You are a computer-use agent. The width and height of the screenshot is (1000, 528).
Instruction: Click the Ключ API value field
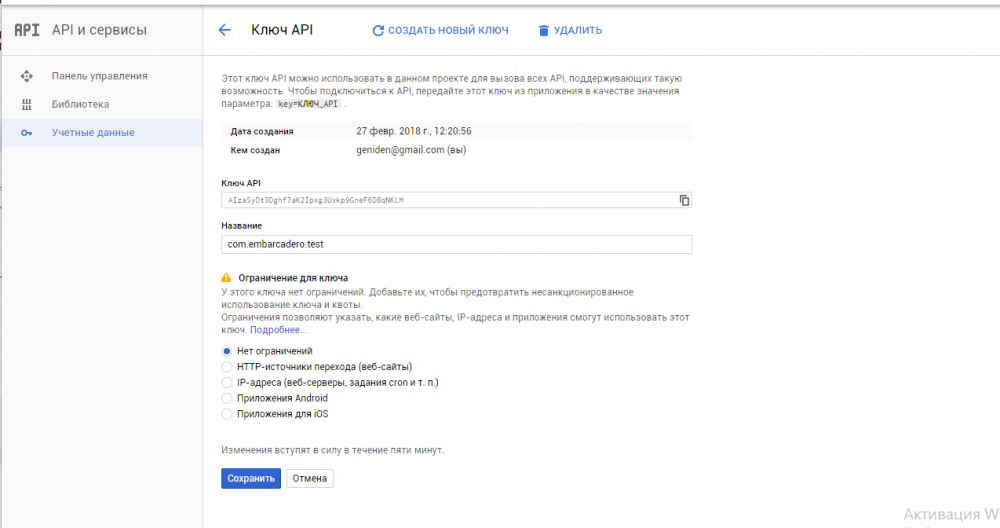(456, 200)
